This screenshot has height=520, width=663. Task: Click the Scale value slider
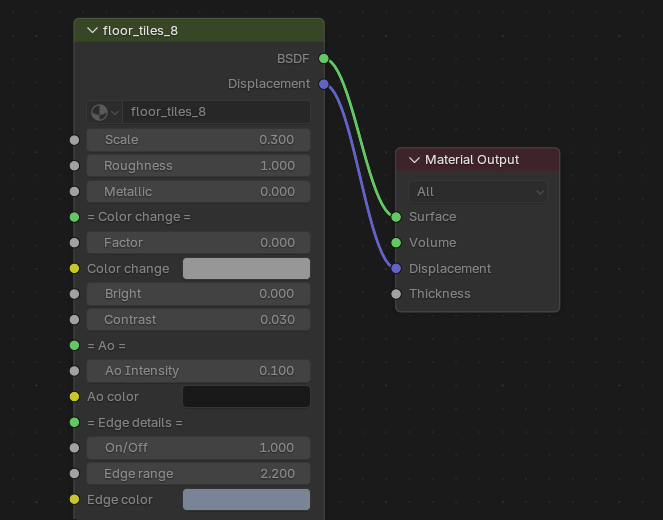tap(198, 140)
